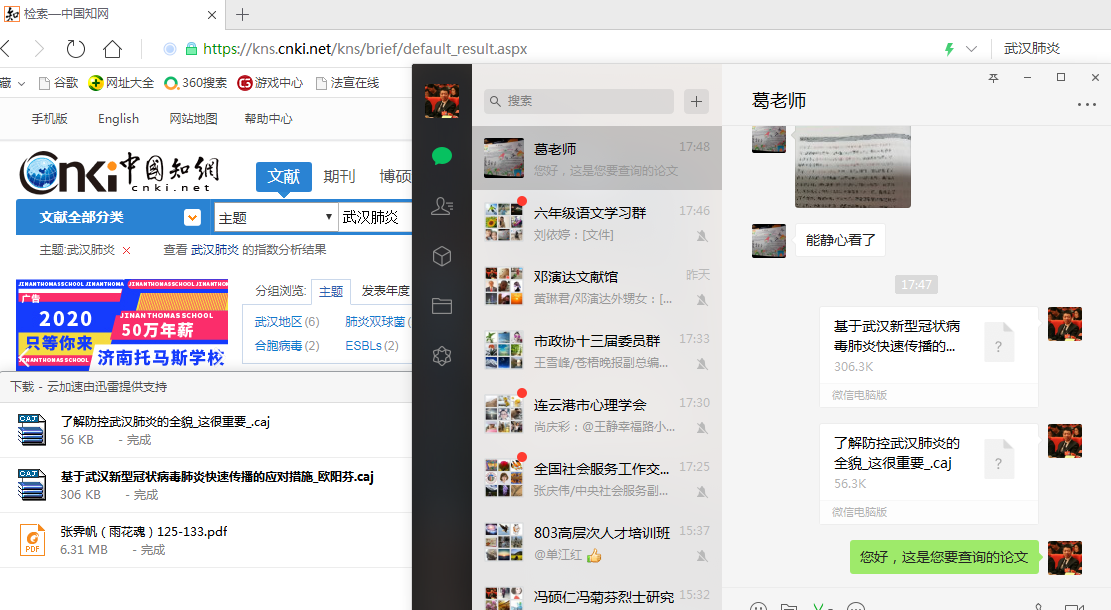Screen dimensions: 1111x610
Task: Open chat info three-dots menu
Action: pos(1086,104)
